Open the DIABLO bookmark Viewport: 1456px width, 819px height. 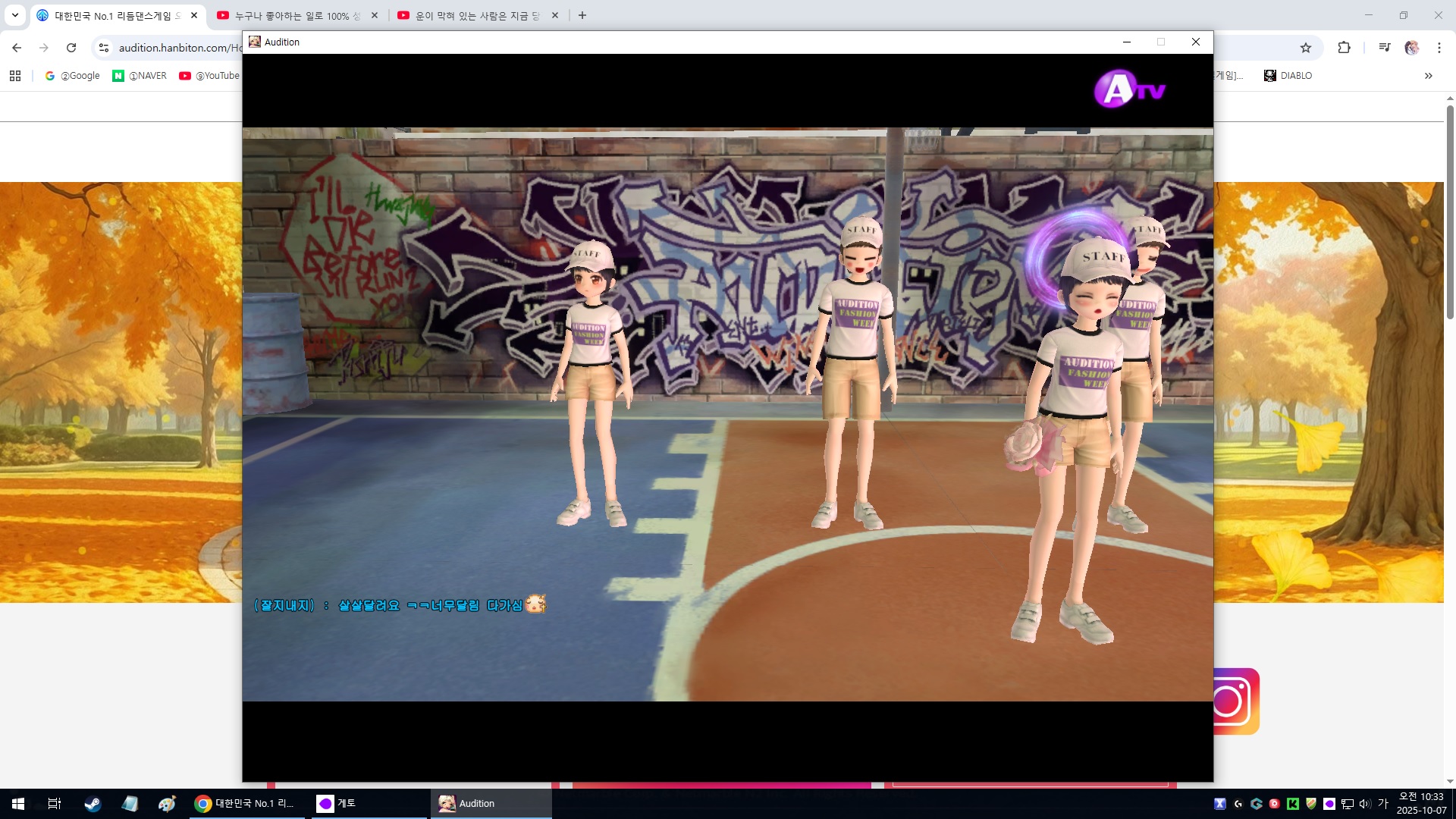(1288, 76)
